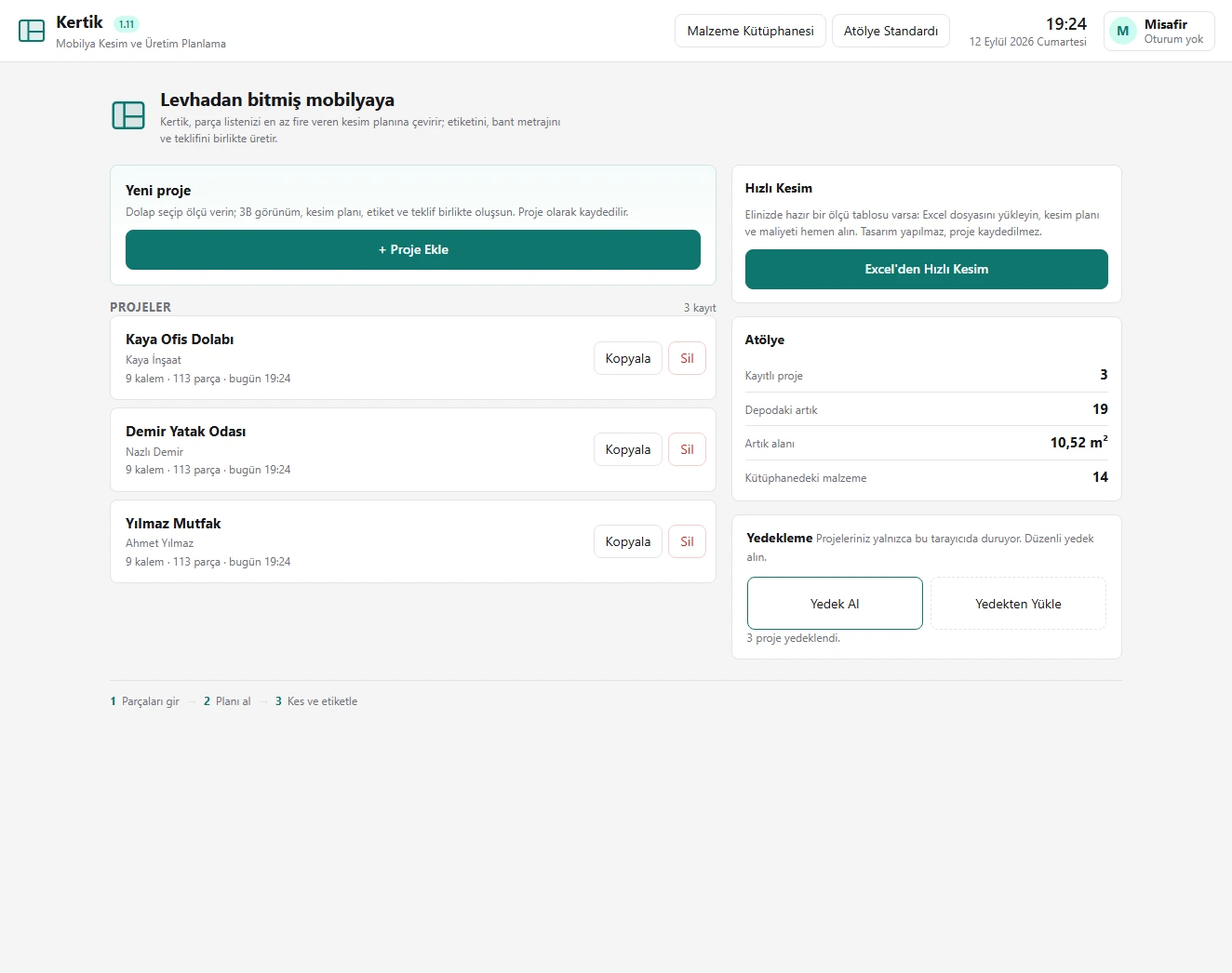
Task: Open the Yılmaz Mutfak project title
Action: pos(173,524)
